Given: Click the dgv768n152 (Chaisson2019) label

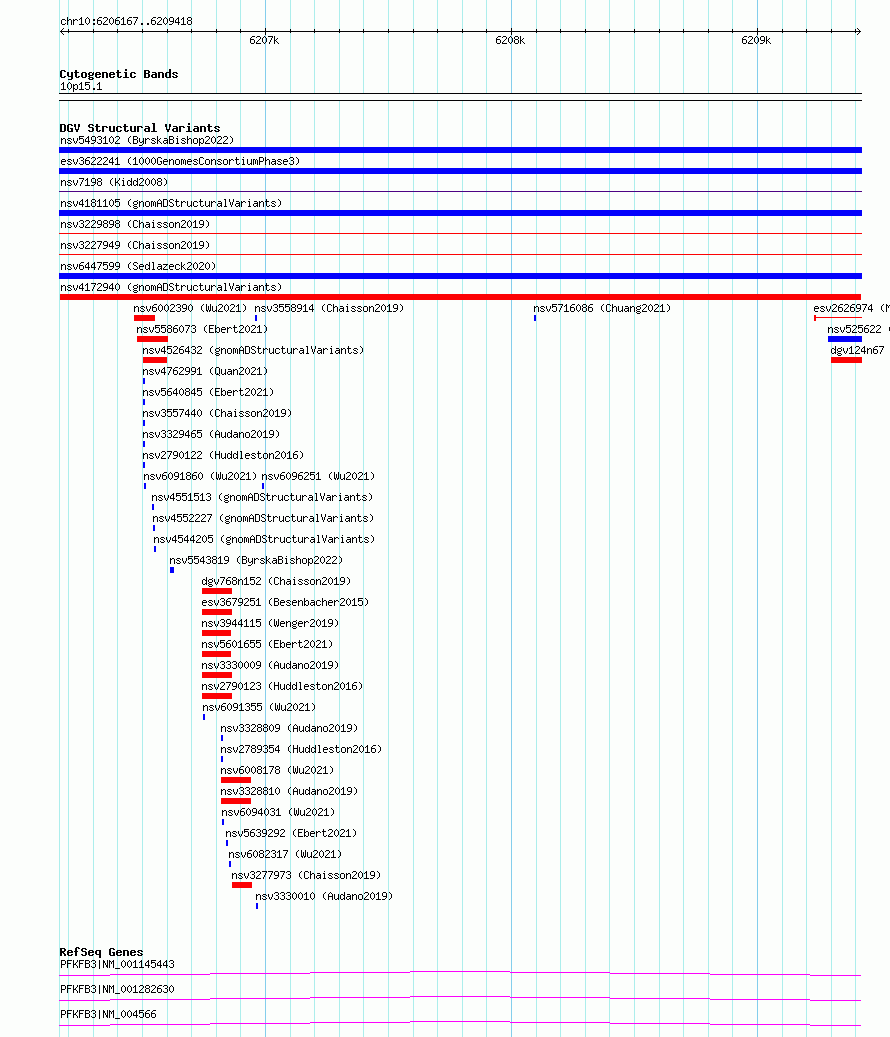Looking at the screenshot, I should pos(276,581).
